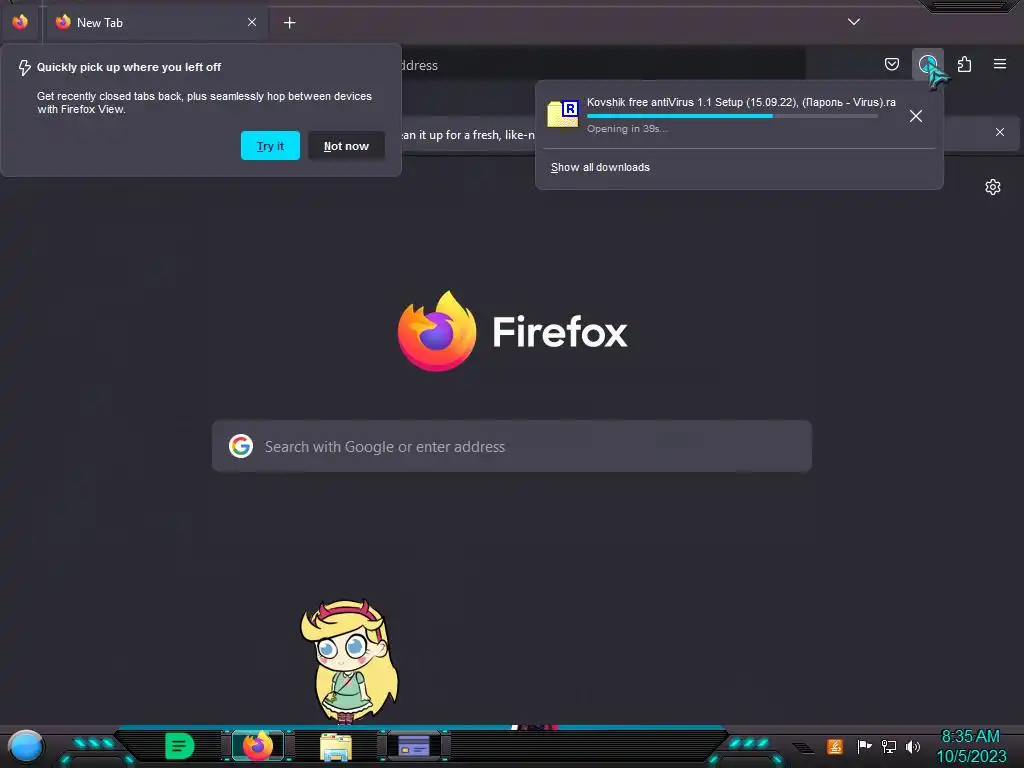Click the RAR archive file icon
Image resolution: width=1024 pixels, height=768 pixels.
(563, 114)
